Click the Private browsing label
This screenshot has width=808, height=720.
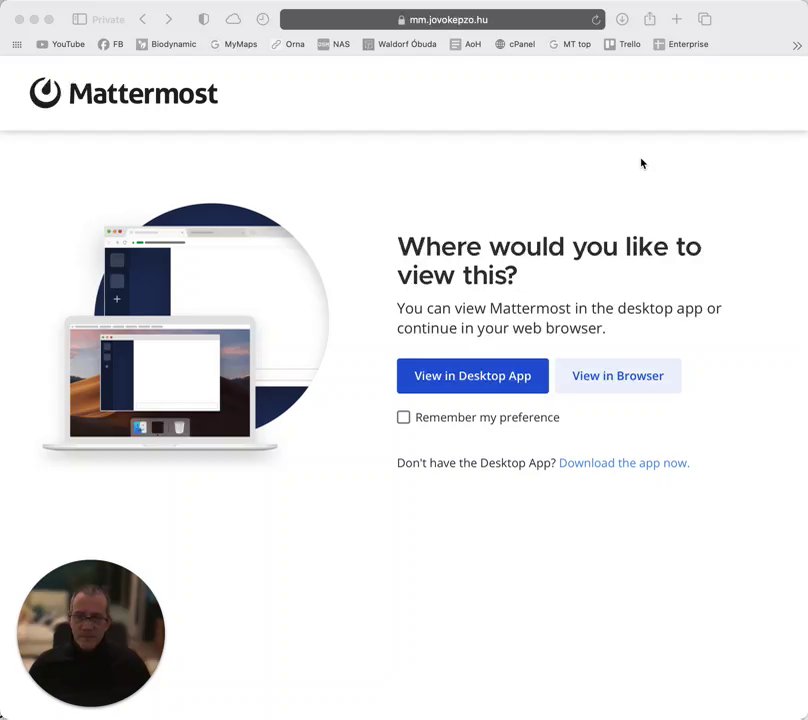point(108,20)
